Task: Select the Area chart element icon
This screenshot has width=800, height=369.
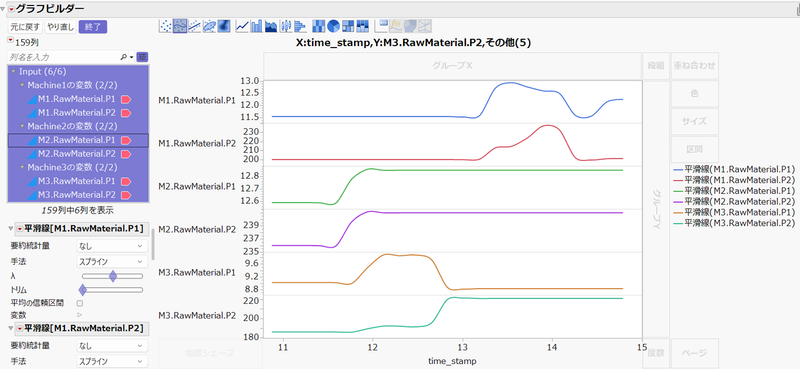Action: pos(271,26)
